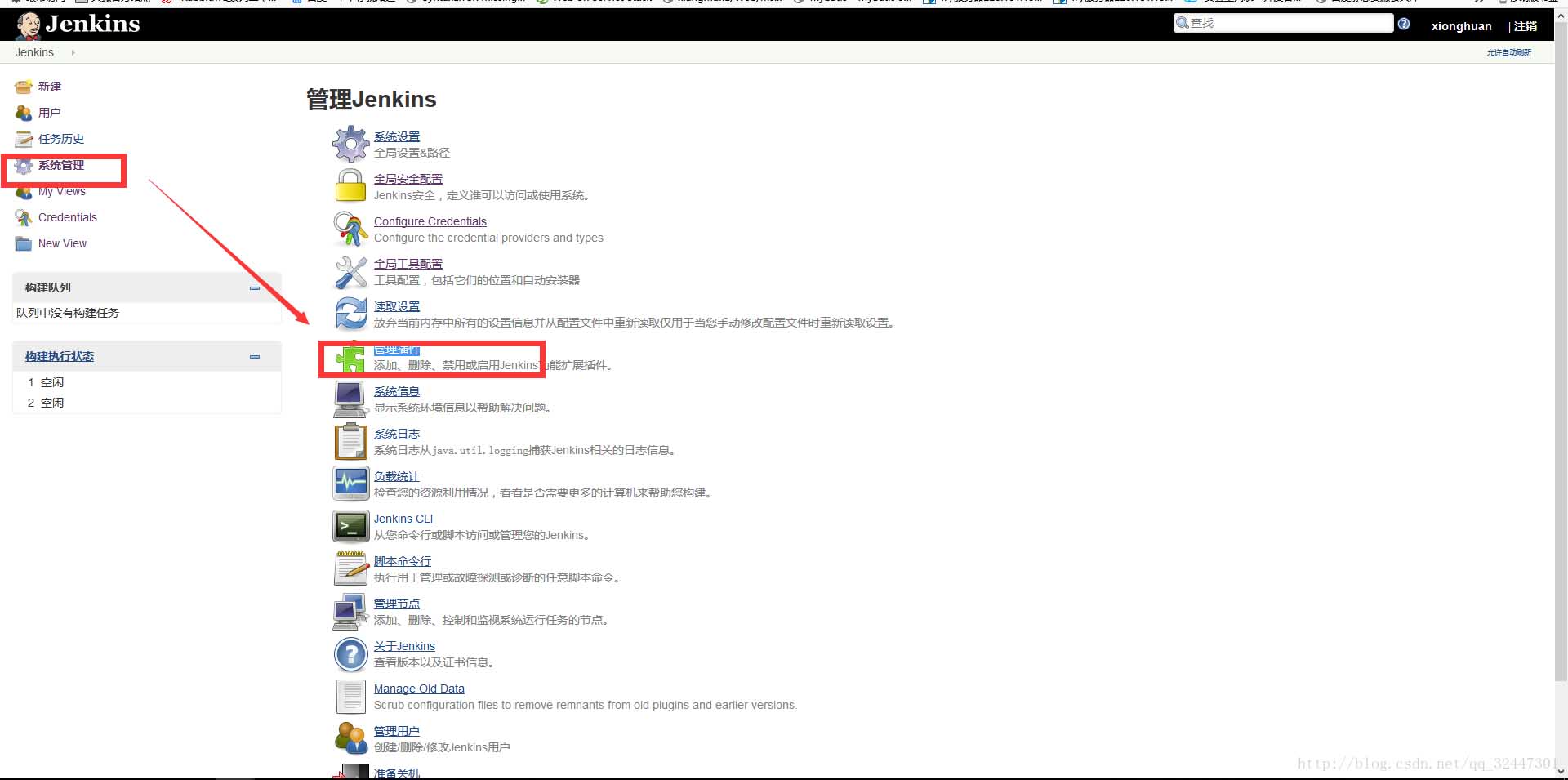The height and width of the screenshot is (780, 1568).
Task: Open the Jenkins breadcrumb dropdown arrow
Action: tap(73, 52)
